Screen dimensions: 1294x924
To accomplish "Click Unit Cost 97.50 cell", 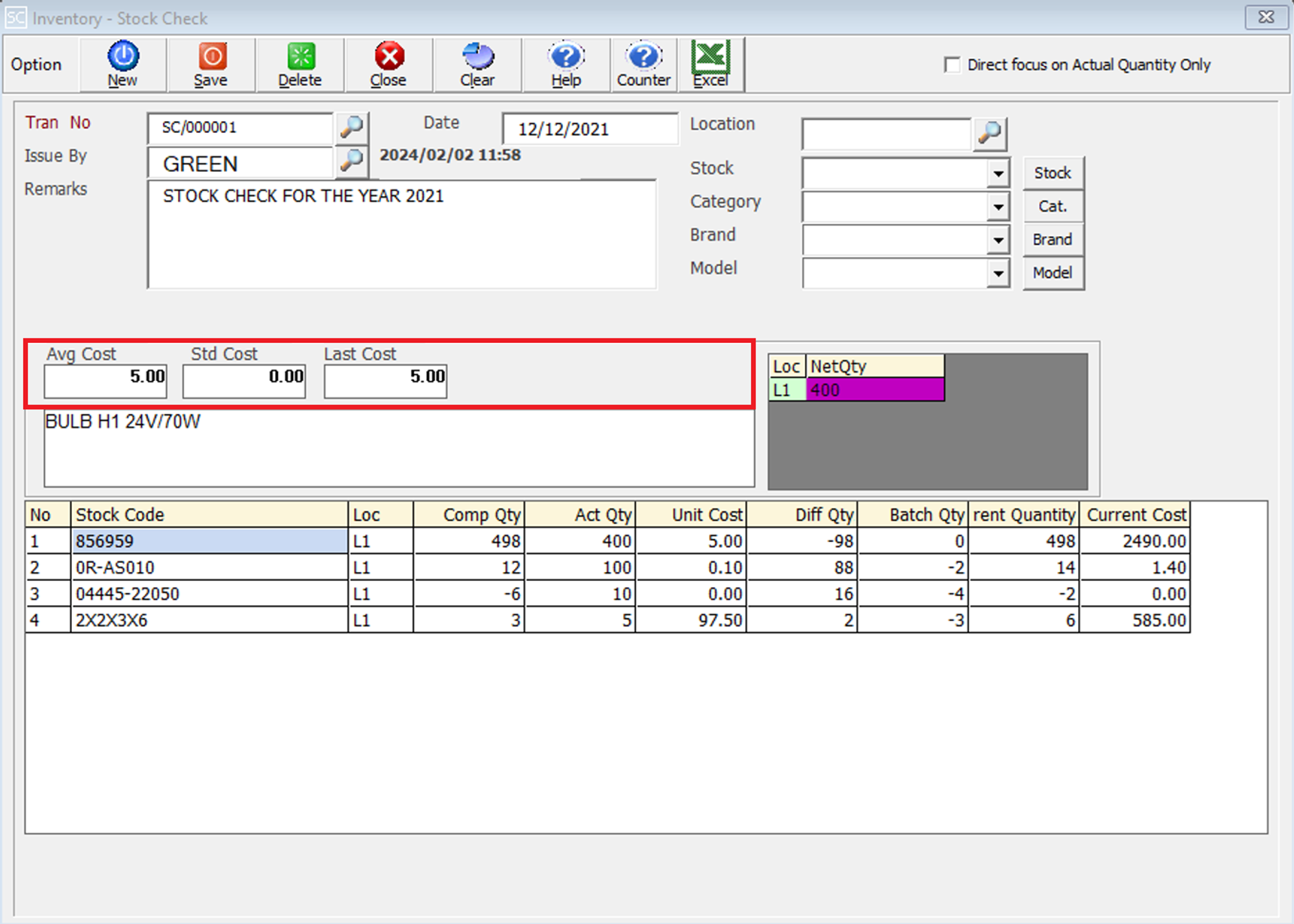I will pyautogui.click(x=691, y=620).
